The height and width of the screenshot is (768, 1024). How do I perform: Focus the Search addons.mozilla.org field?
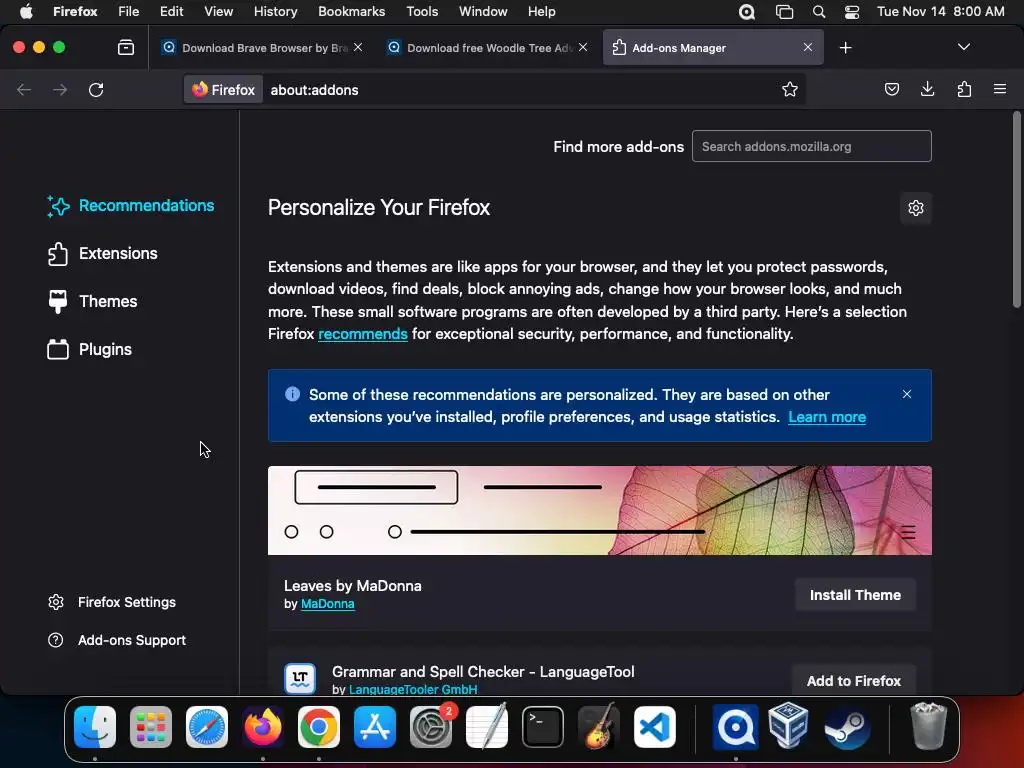(811, 146)
